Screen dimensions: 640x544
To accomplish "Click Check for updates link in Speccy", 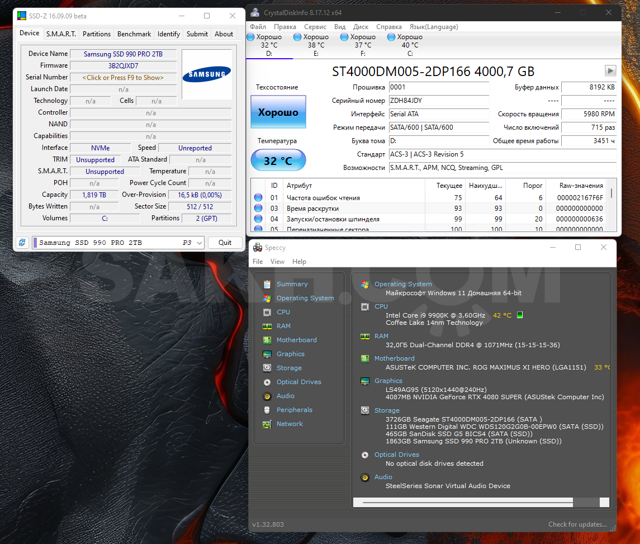I will (x=577, y=524).
